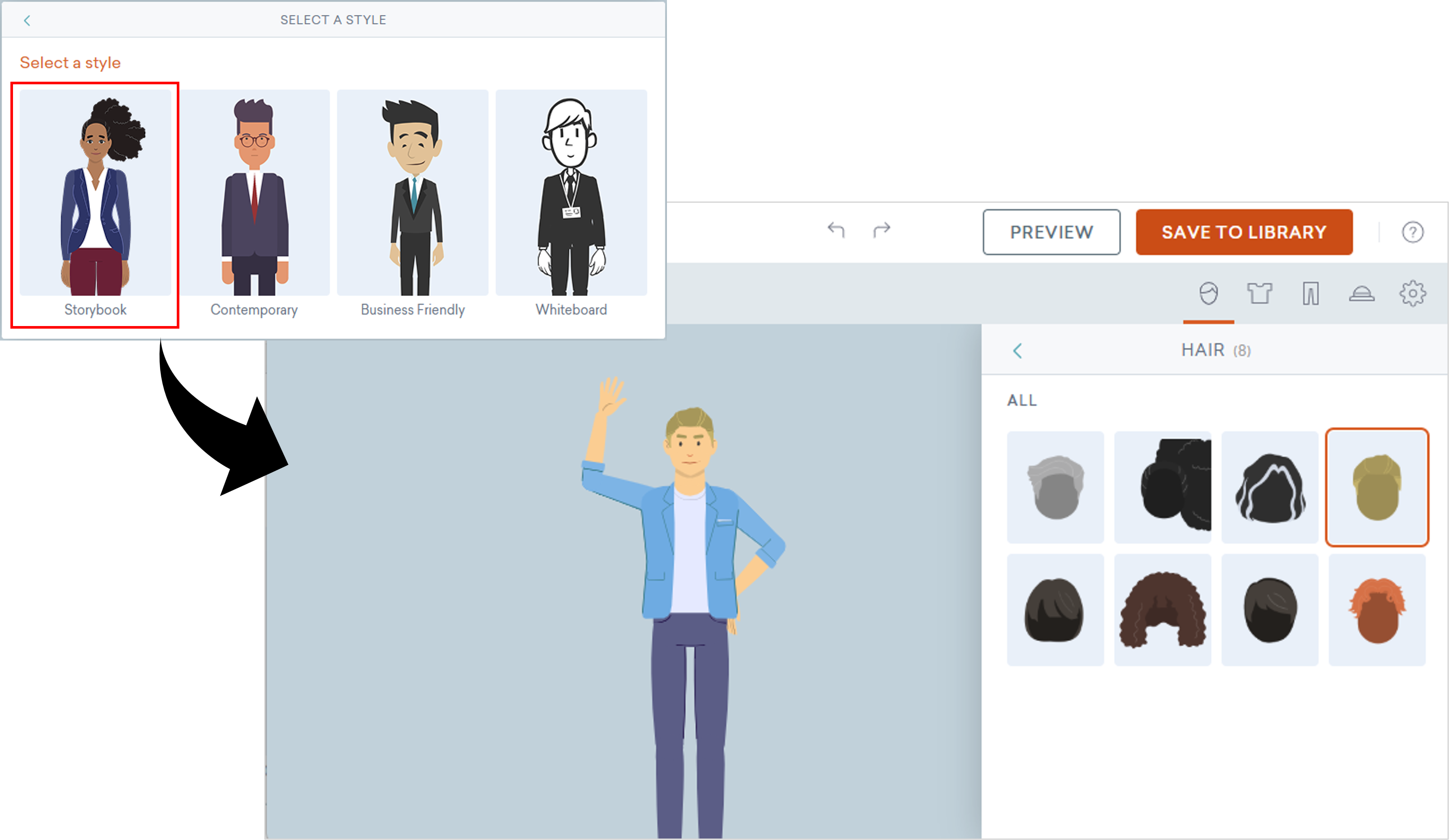Choose the Storybook character style
The width and height of the screenshot is (1449, 840).
(x=95, y=204)
